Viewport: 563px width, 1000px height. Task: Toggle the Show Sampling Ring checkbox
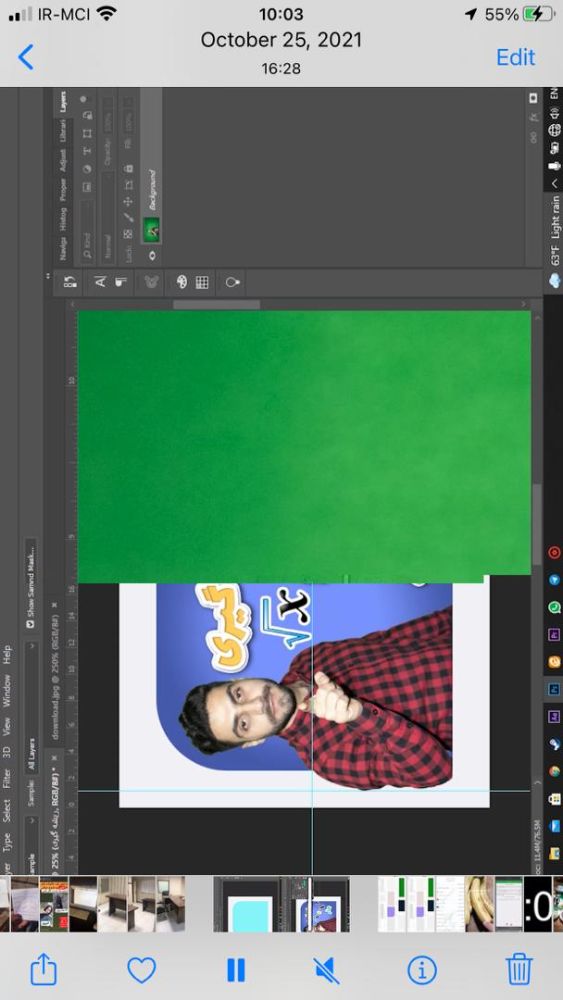point(31,625)
